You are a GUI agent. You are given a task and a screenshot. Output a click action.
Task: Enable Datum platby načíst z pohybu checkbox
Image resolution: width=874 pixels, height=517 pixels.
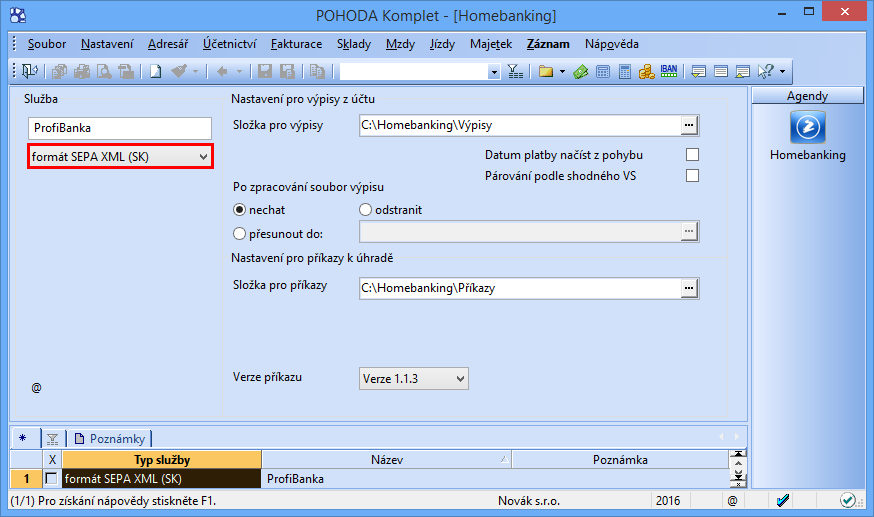click(692, 155)
